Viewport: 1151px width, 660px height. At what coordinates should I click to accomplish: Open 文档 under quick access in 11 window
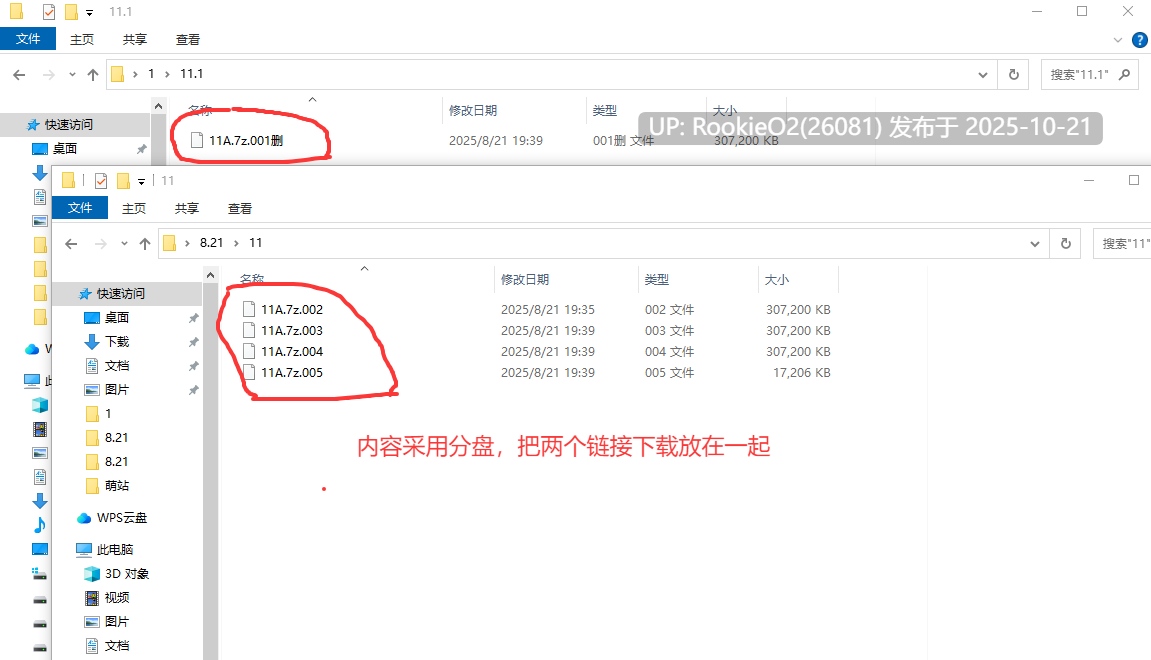point(117,366)
